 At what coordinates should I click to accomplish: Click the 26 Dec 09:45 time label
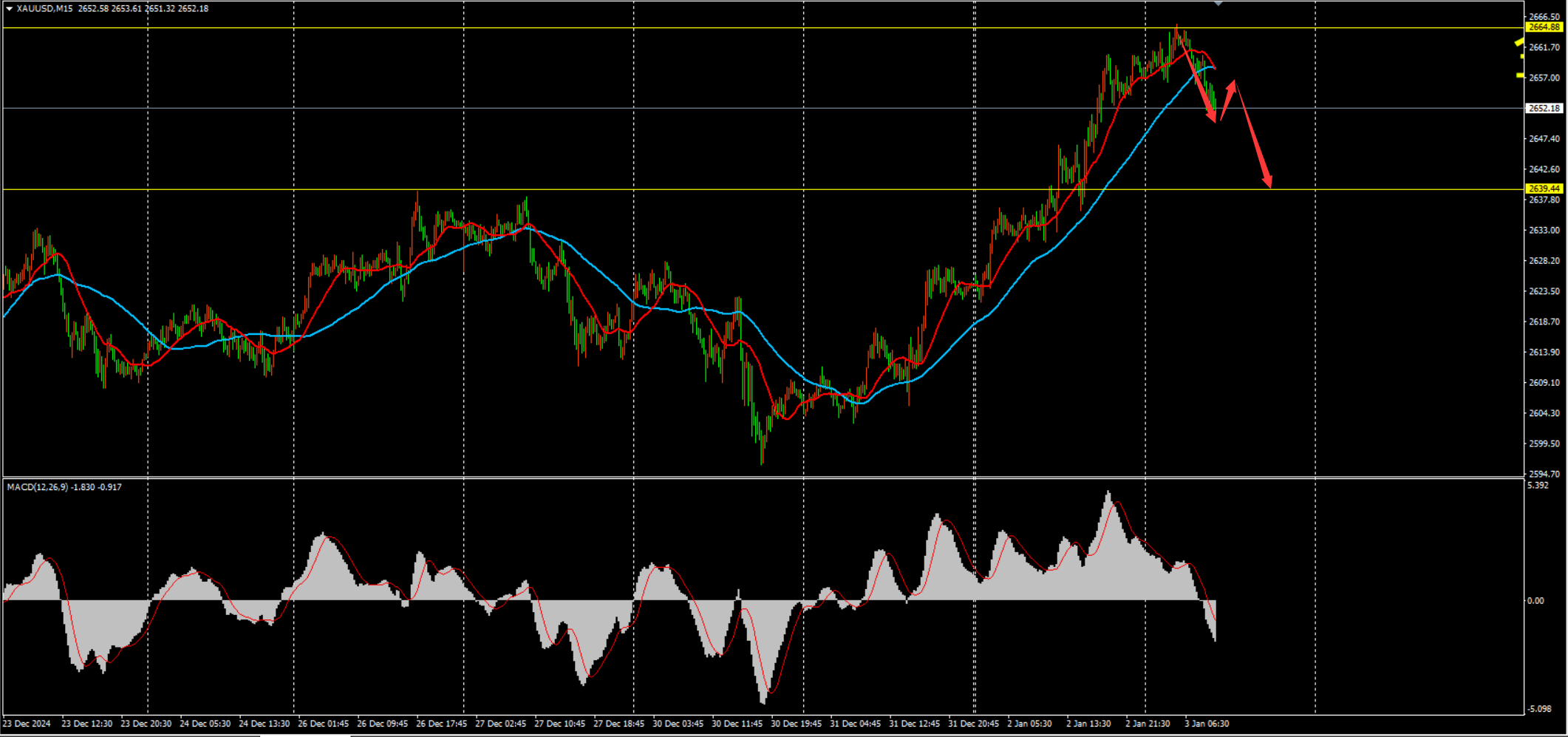(383, 724)
